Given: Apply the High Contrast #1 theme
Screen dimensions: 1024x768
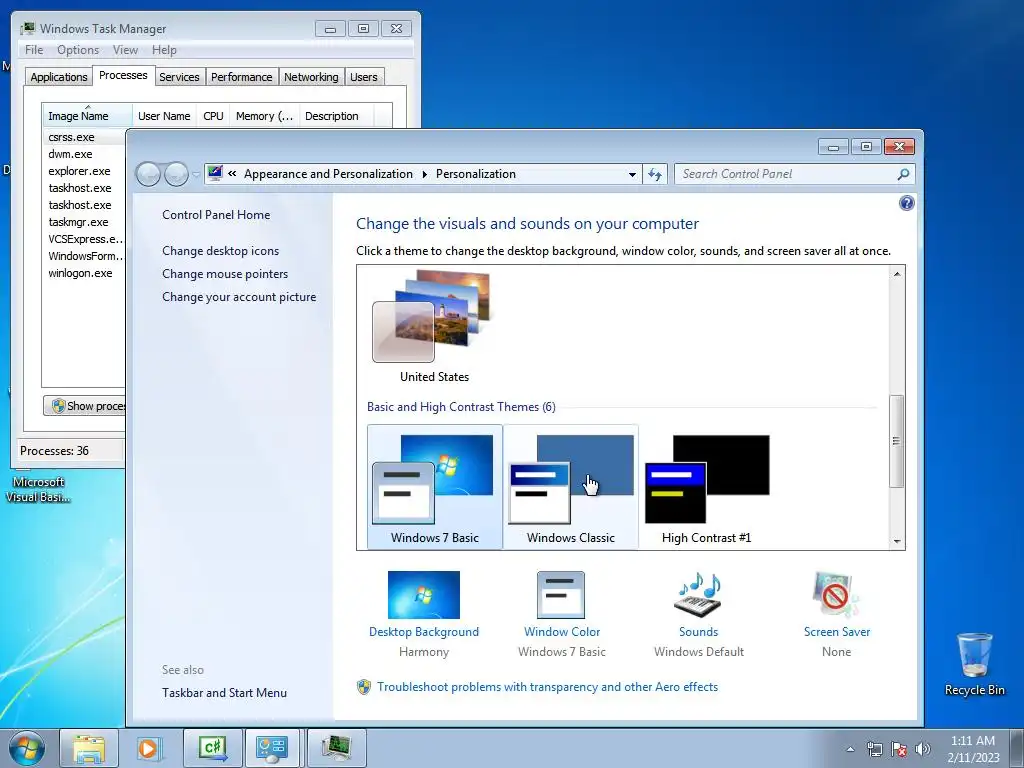Looking at the screenshot, I should [x=707, y=487].
